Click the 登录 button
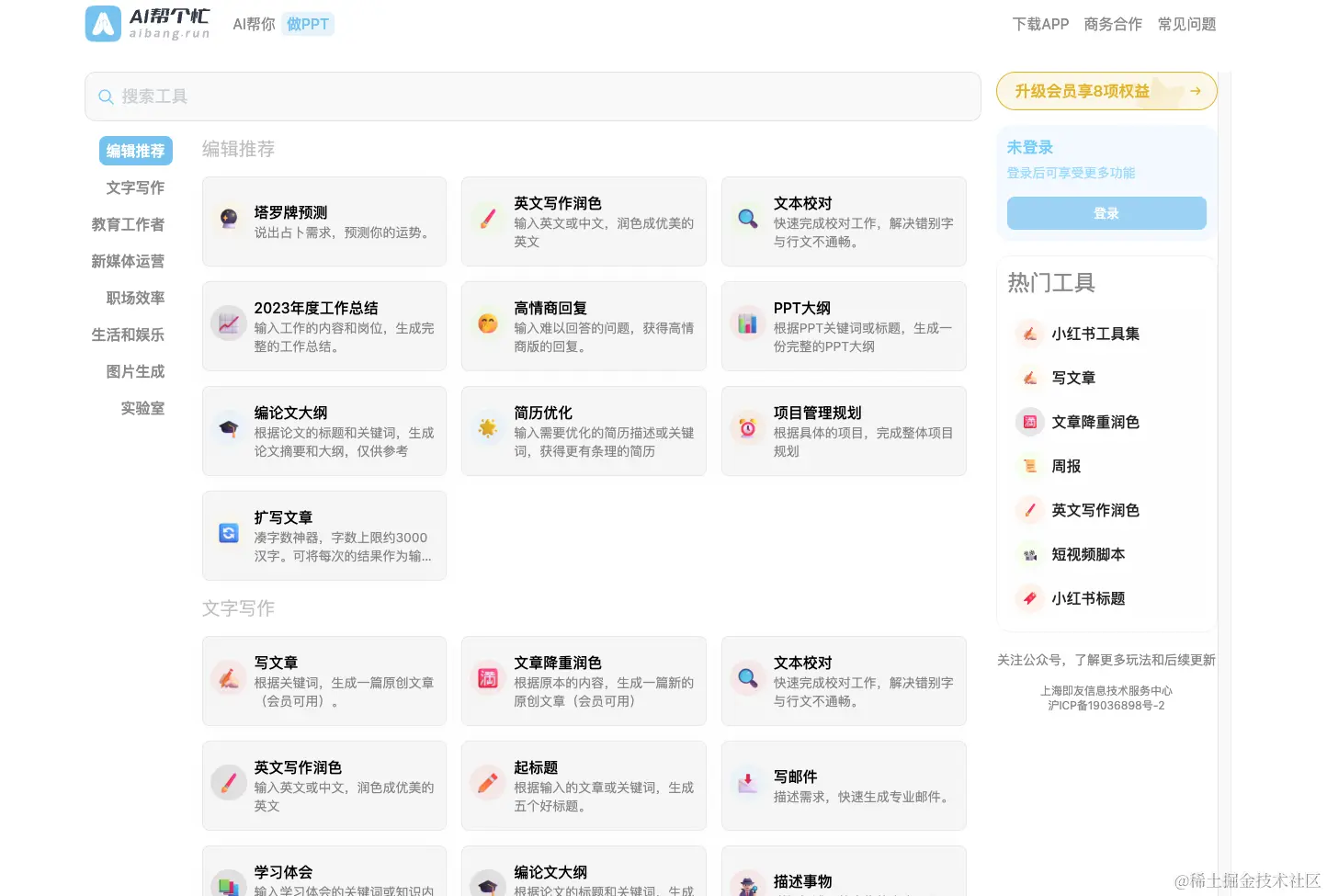 click(x=1106, y=213)
